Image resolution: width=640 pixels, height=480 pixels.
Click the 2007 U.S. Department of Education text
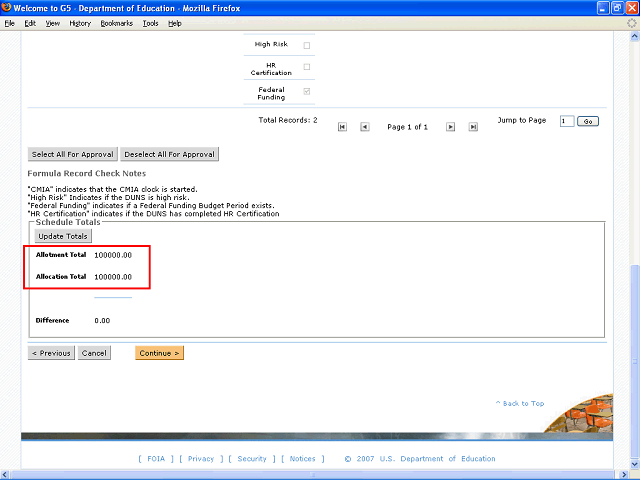(x=420, y=459)
